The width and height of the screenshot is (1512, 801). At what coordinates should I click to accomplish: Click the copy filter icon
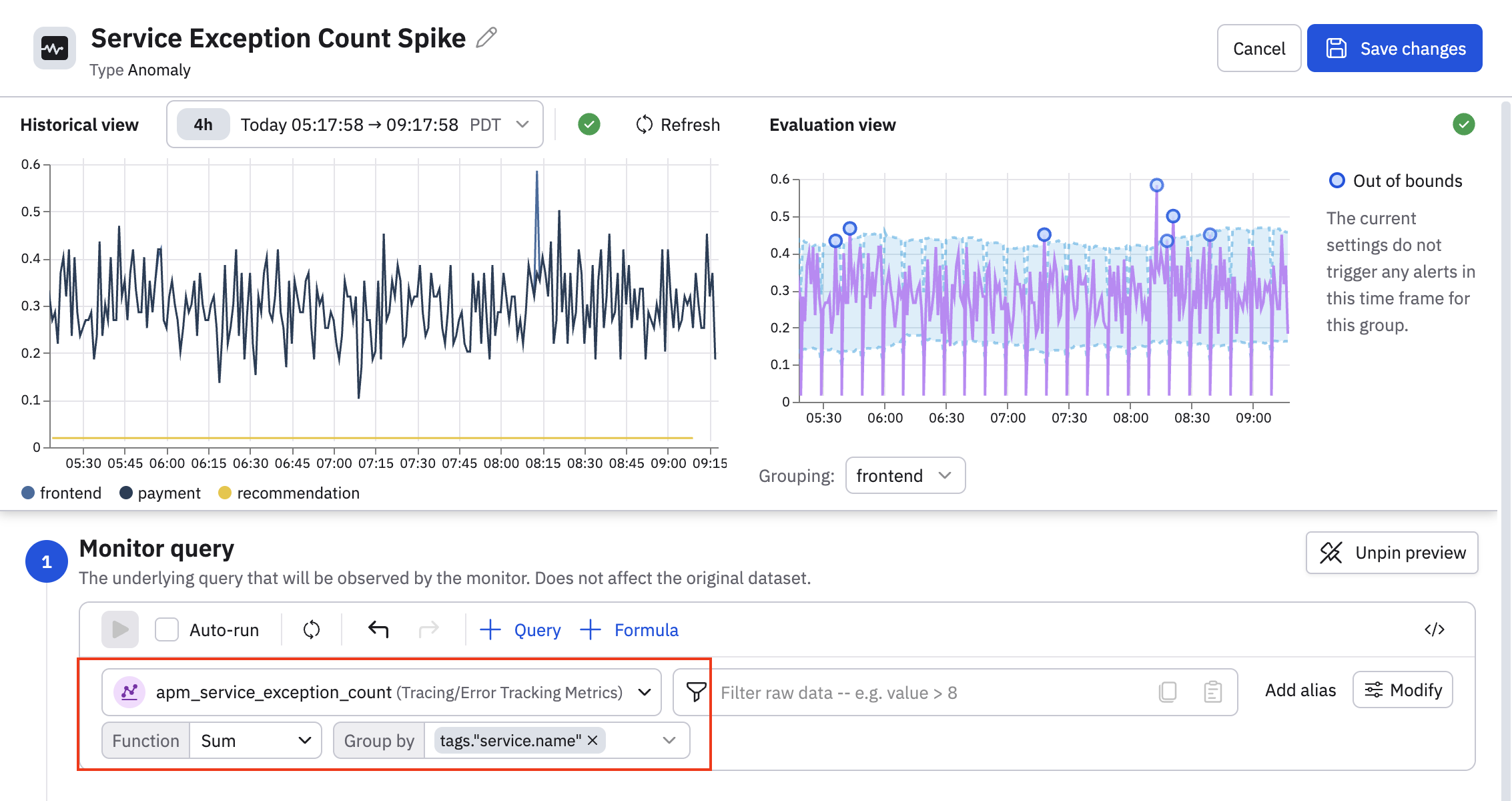tap(1168, 692)
